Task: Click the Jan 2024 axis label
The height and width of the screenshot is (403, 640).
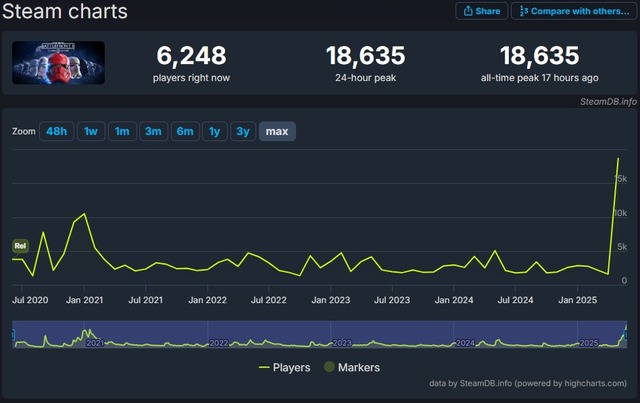Action: coord(454,300)
